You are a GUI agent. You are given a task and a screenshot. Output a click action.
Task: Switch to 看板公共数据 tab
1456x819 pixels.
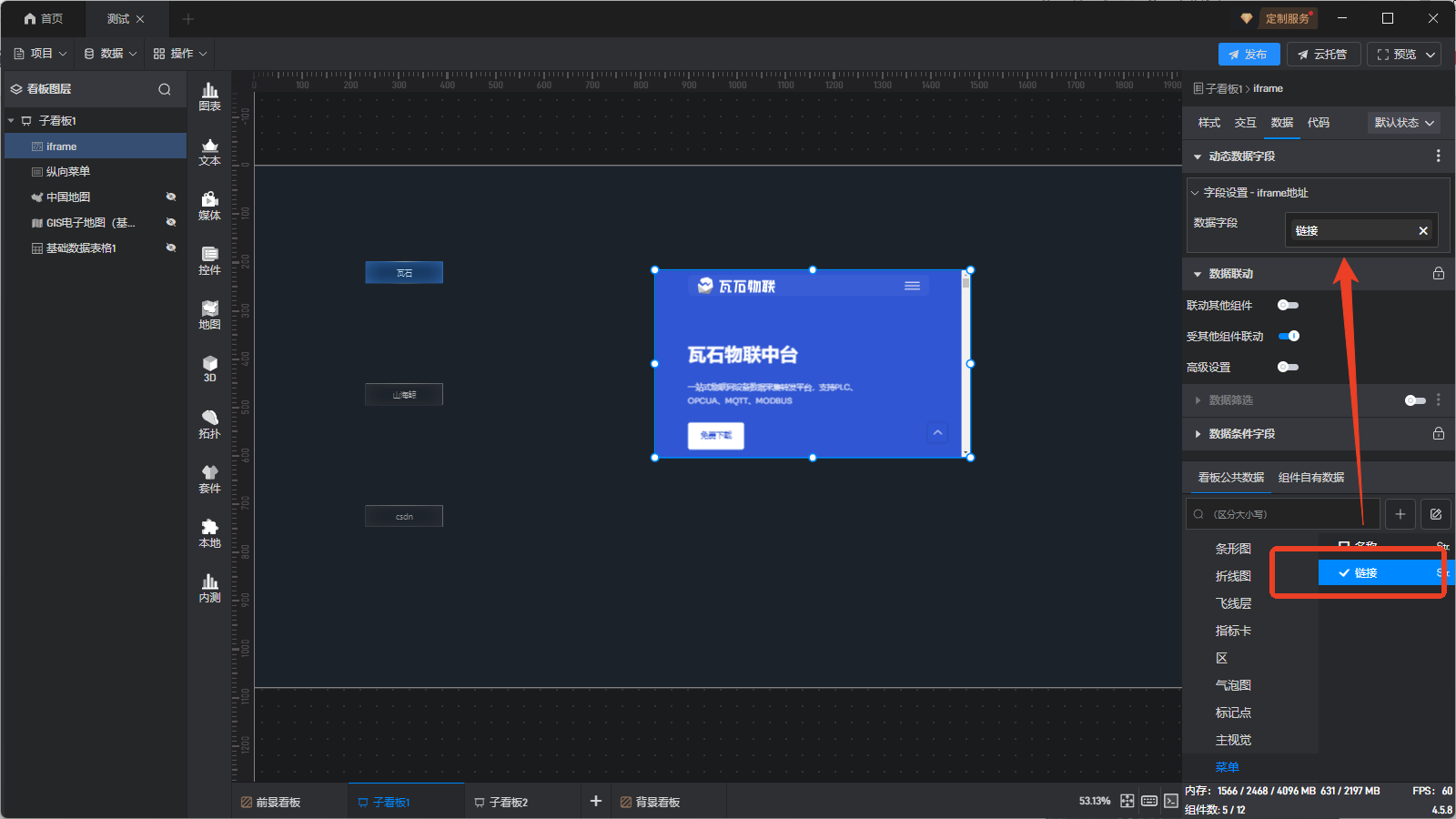coord(1231,478)
